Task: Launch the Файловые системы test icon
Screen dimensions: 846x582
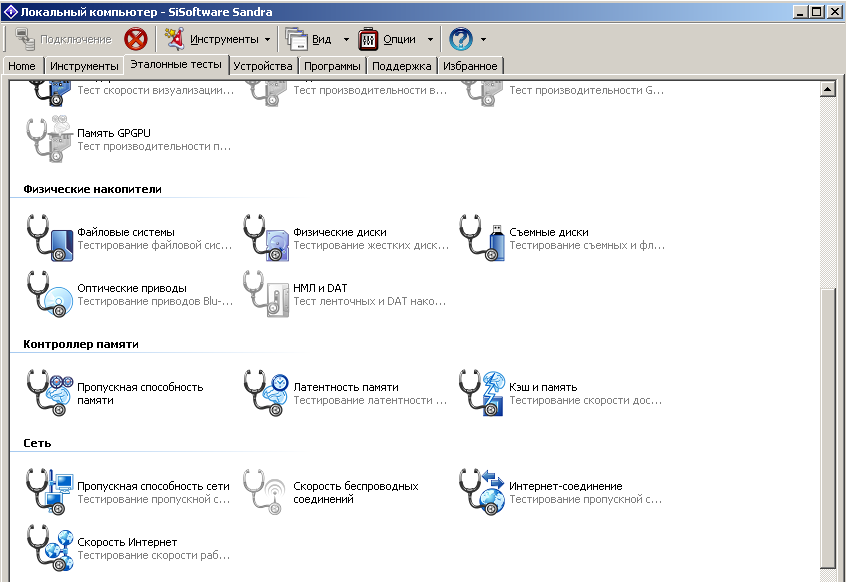Action: click(x=50, y=238)
